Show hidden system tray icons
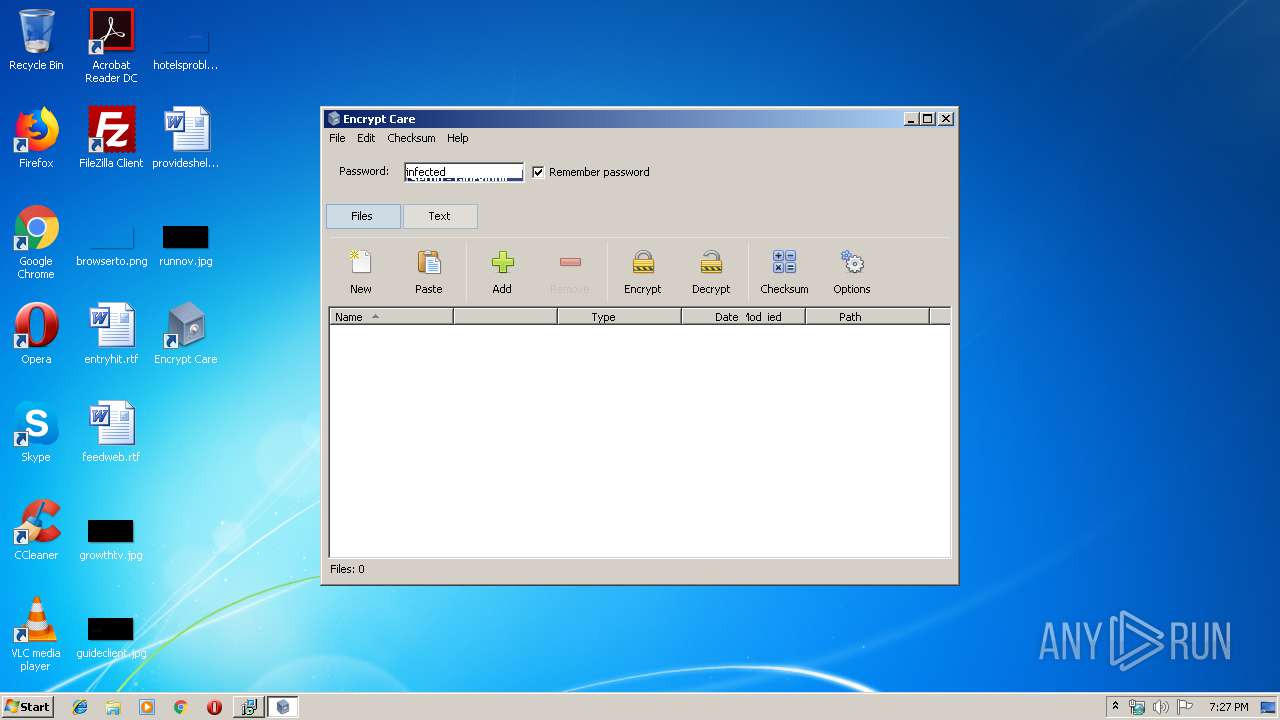Image resolution: width=1280 pixels, height=720 pixels. (1116, 707)
